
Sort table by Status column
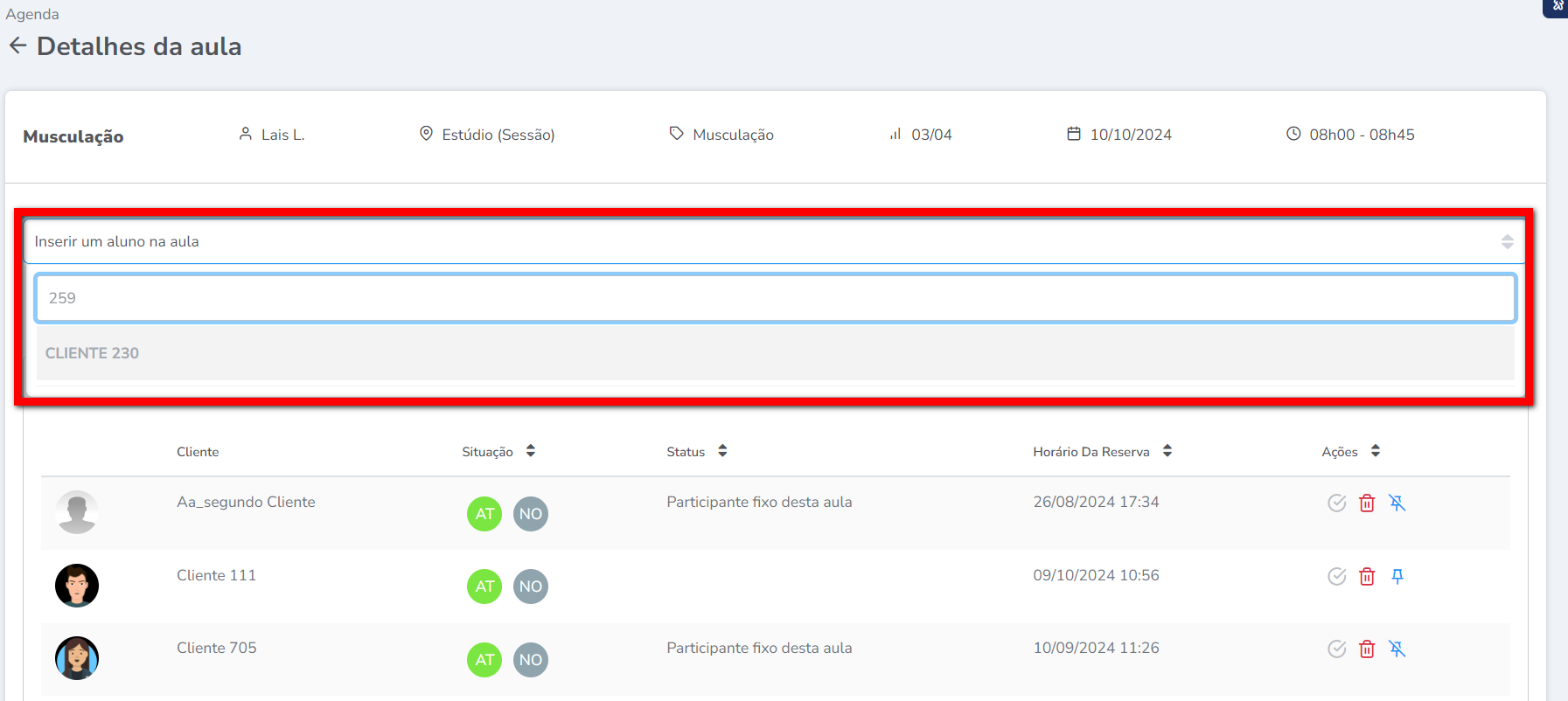coord(721,451)
